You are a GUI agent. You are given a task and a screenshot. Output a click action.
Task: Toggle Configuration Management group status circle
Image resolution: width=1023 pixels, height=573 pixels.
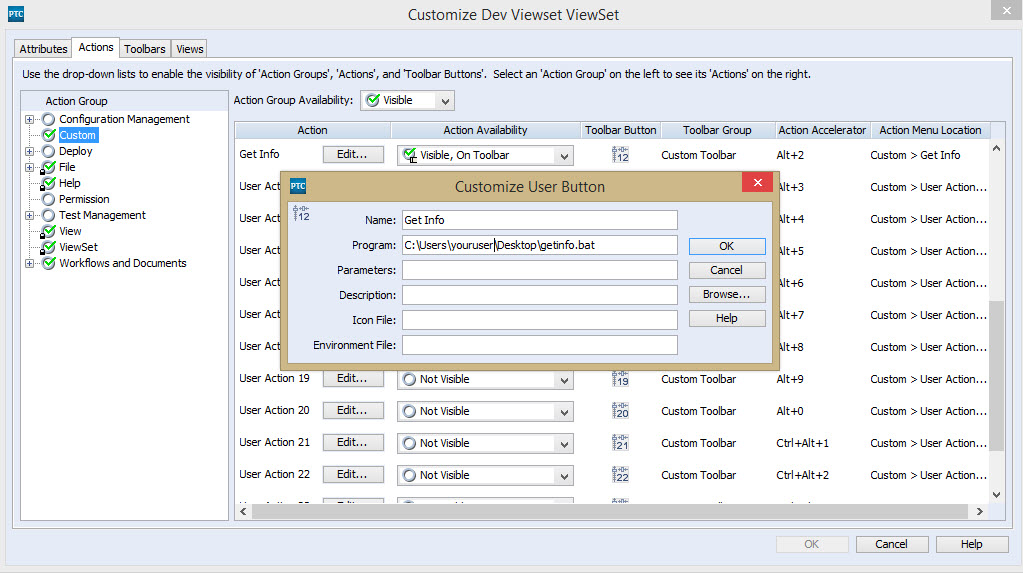(x=48, y=119)
